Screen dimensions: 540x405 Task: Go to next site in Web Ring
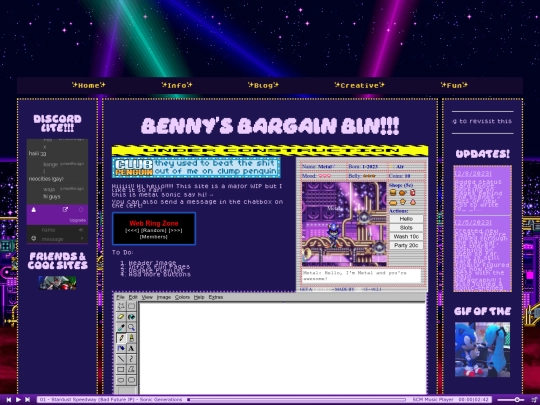coord(176,230)
